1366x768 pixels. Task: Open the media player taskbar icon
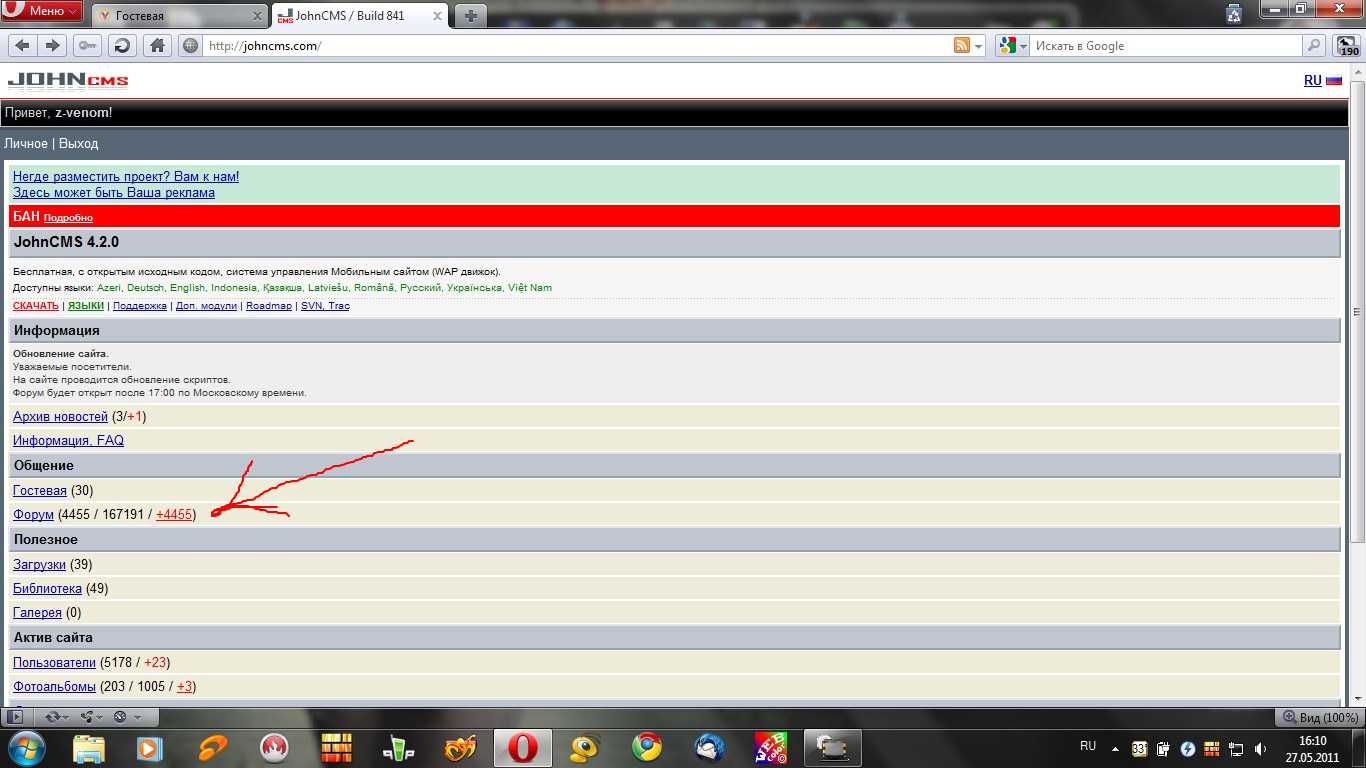click(150, 748)
